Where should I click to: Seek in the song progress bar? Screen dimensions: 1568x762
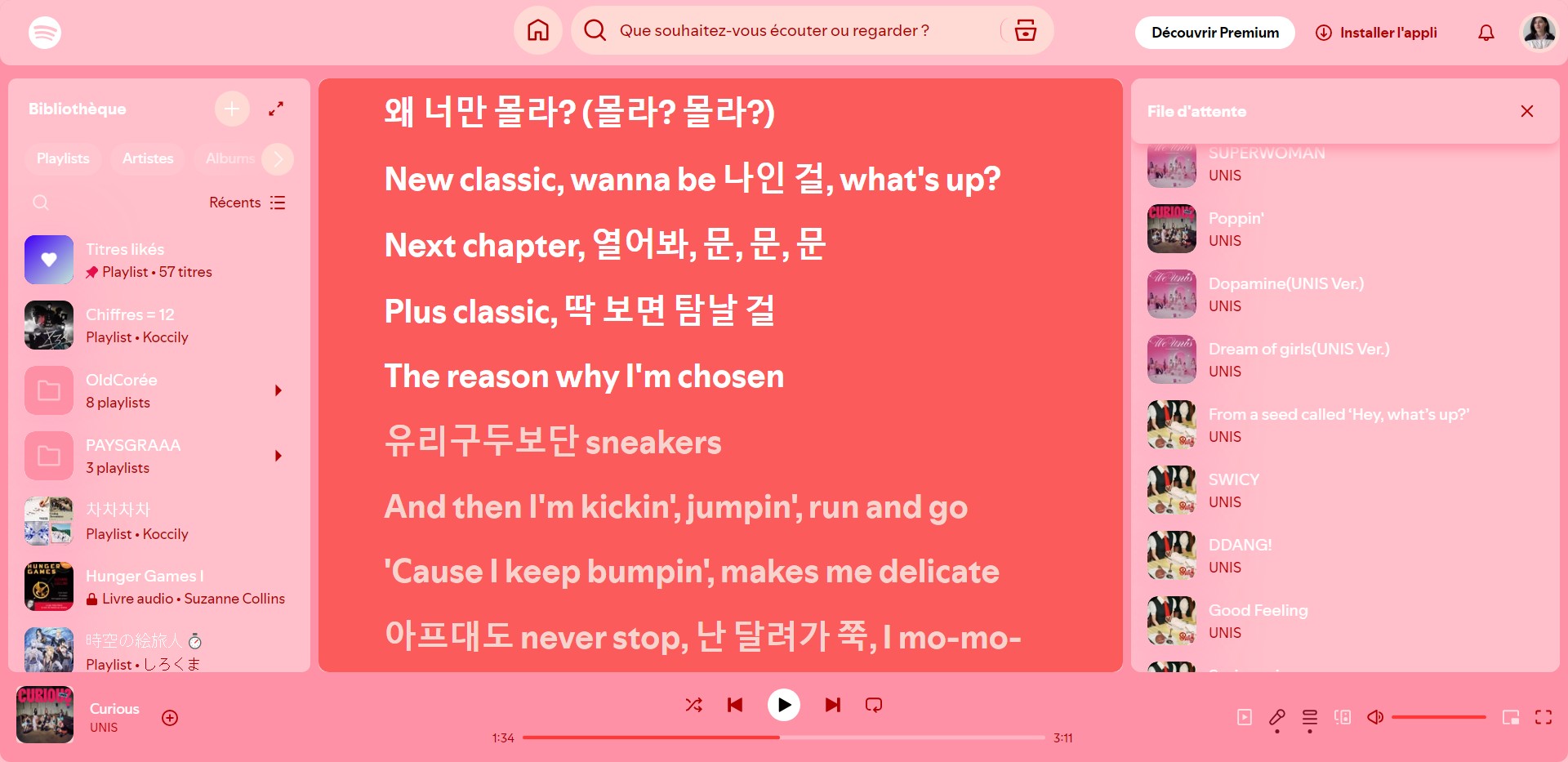784,737
